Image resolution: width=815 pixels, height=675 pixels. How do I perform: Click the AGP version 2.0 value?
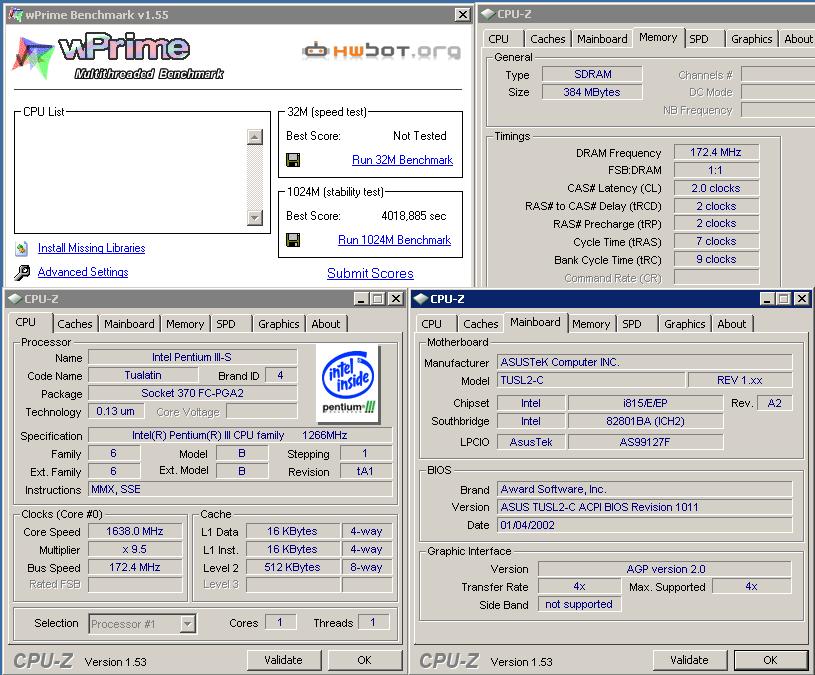tap(665, 569)
